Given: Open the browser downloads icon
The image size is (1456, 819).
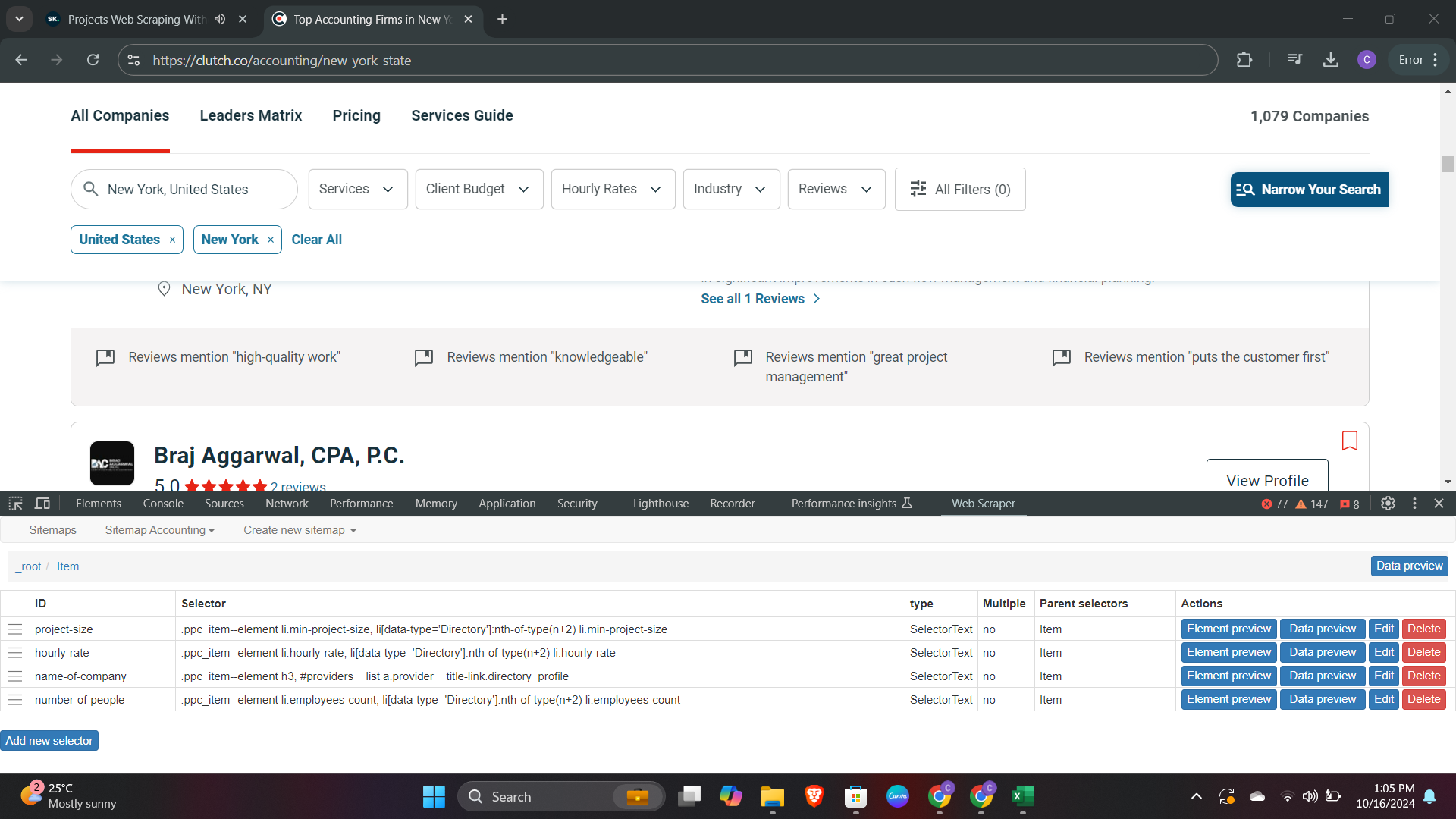Looking at the screenshot, I should point(1331,60).
